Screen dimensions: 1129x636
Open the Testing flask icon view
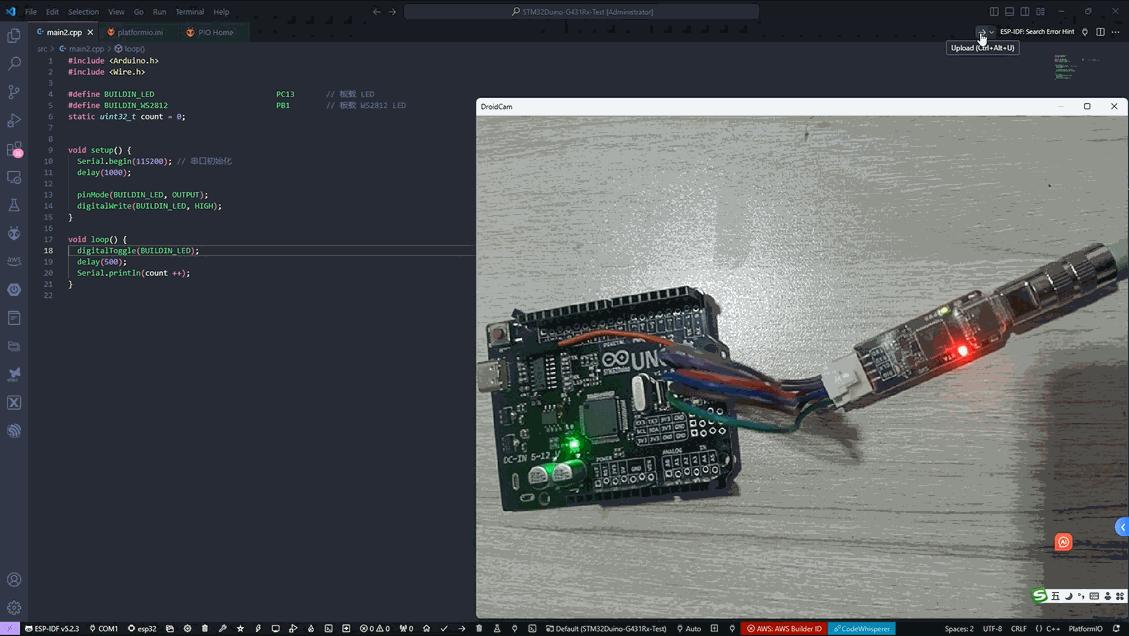pyautogui.click(x=14, y=205)
